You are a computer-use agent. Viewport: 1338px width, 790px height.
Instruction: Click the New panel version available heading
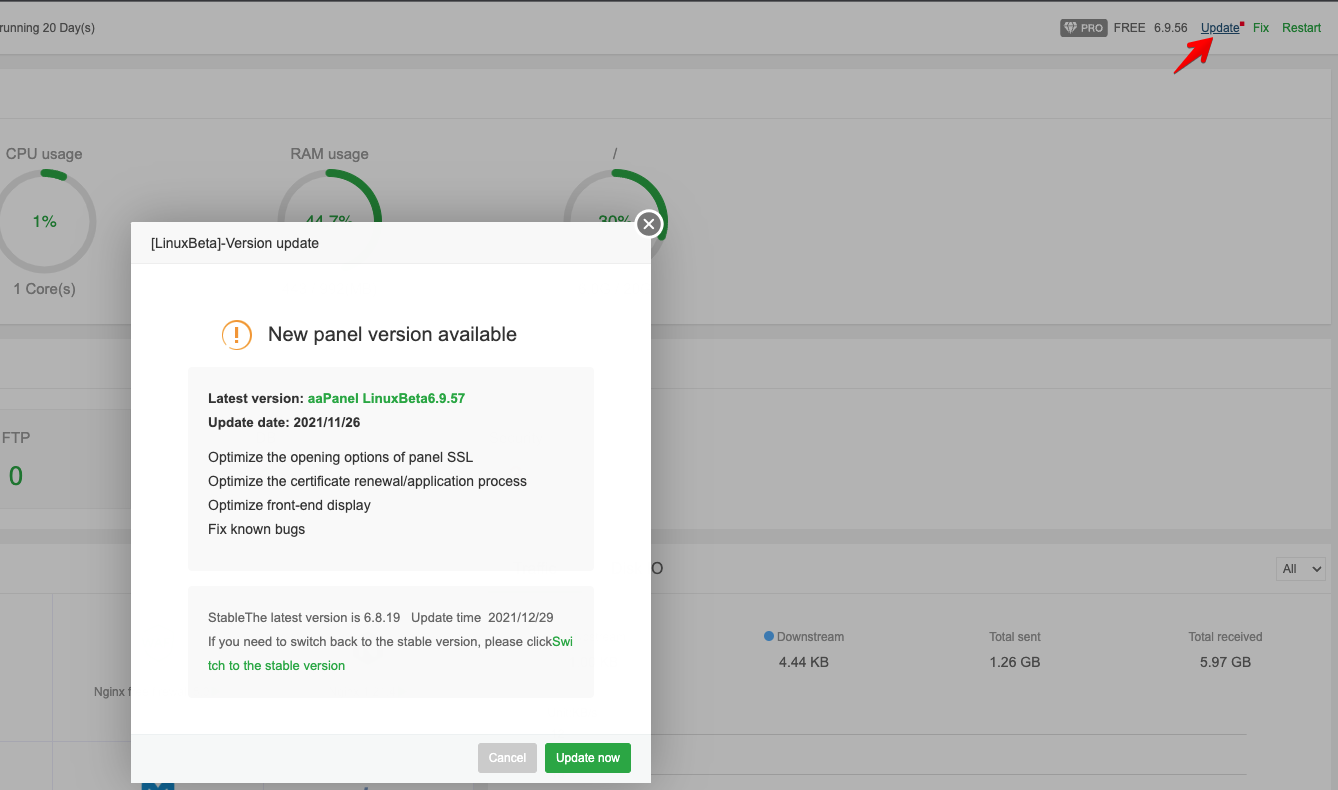click(x=392, y=335)
